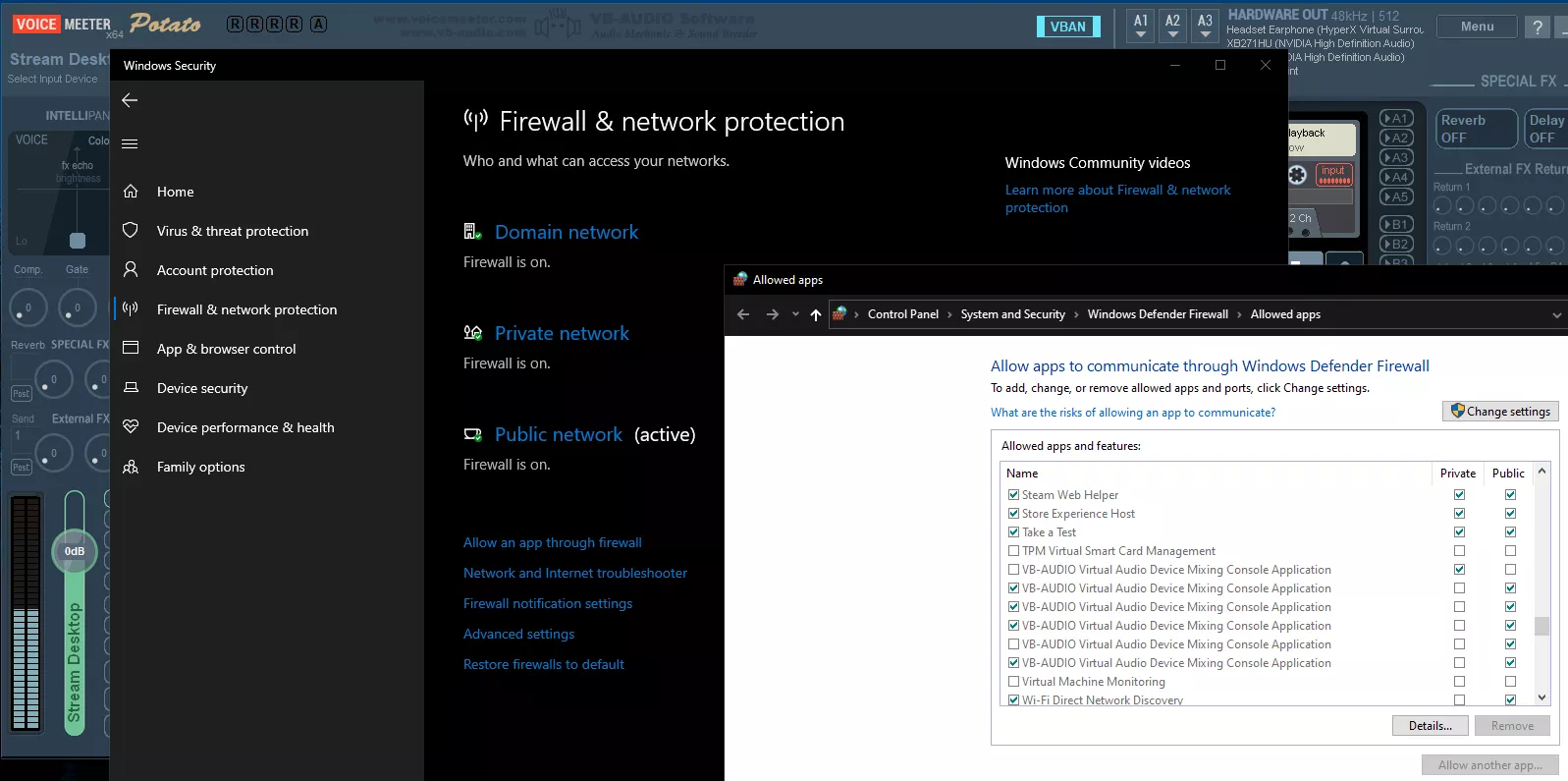Click Learn more about Firewall & network protection
This screenshot has height=781, width=1568.
pyautogui.click(x=1117, y=198)
